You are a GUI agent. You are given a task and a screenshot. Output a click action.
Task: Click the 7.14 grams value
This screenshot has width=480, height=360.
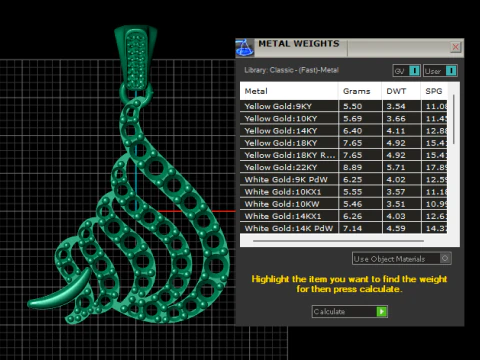(x=353, y=228)
